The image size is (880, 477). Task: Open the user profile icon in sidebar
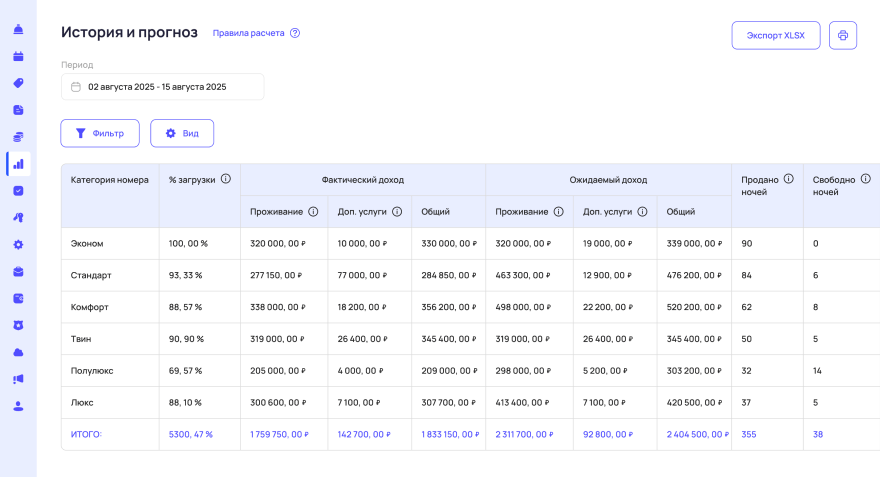tap(18, 406)
